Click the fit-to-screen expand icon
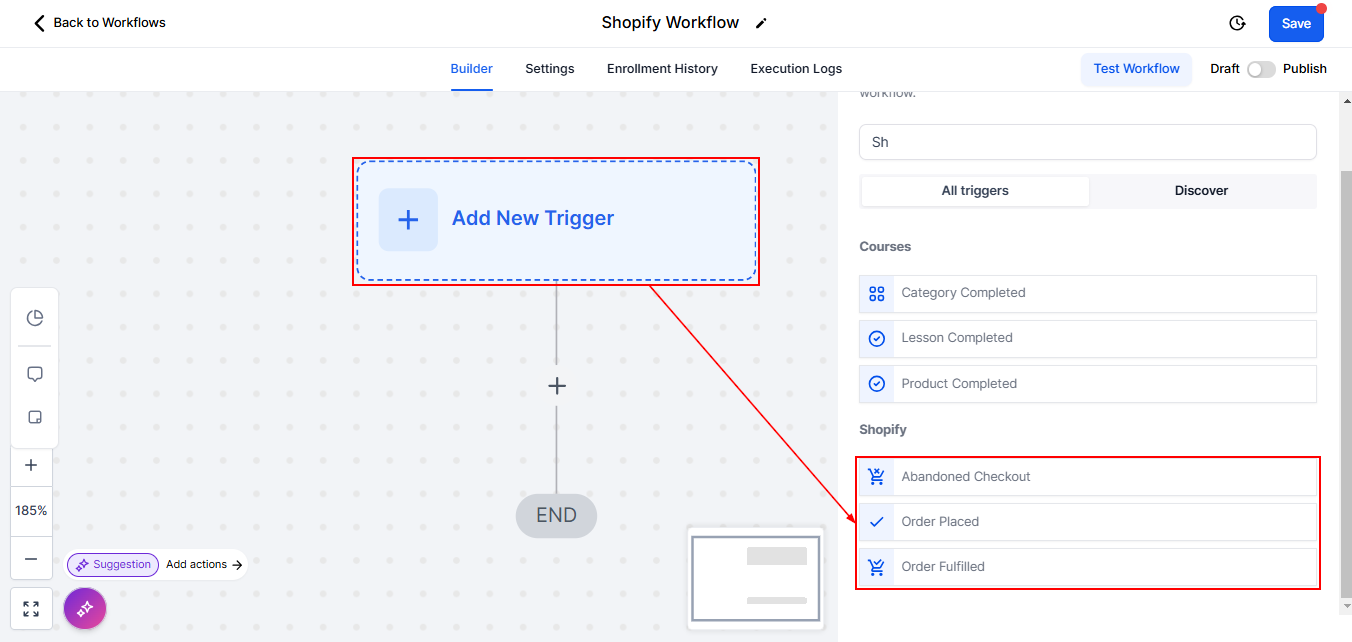The height and width of the screenshot is (642, 1352). pyautogui.click(x=31, y=608)
